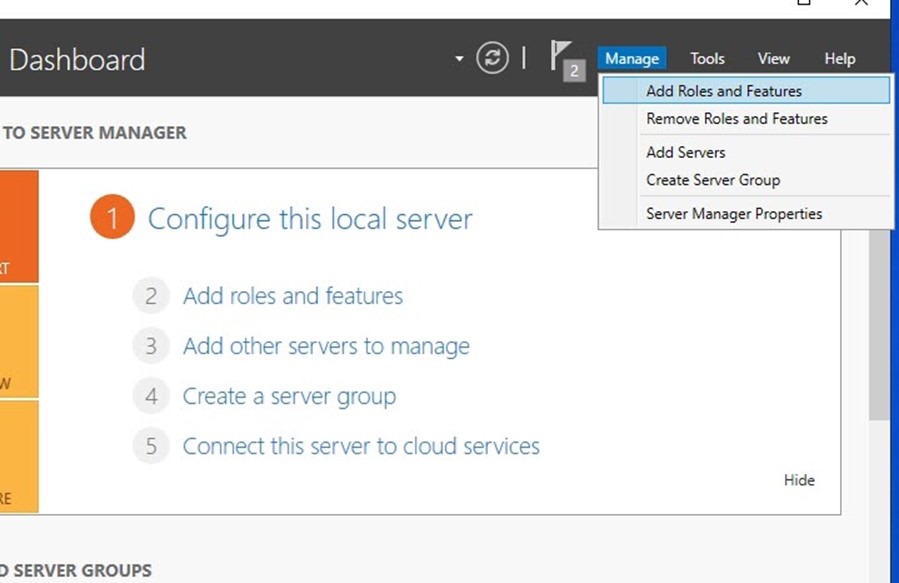The width and height of the screenshot is (899, 583).
Task: Click Add other servers to manage
Action: tap(326, 346)
